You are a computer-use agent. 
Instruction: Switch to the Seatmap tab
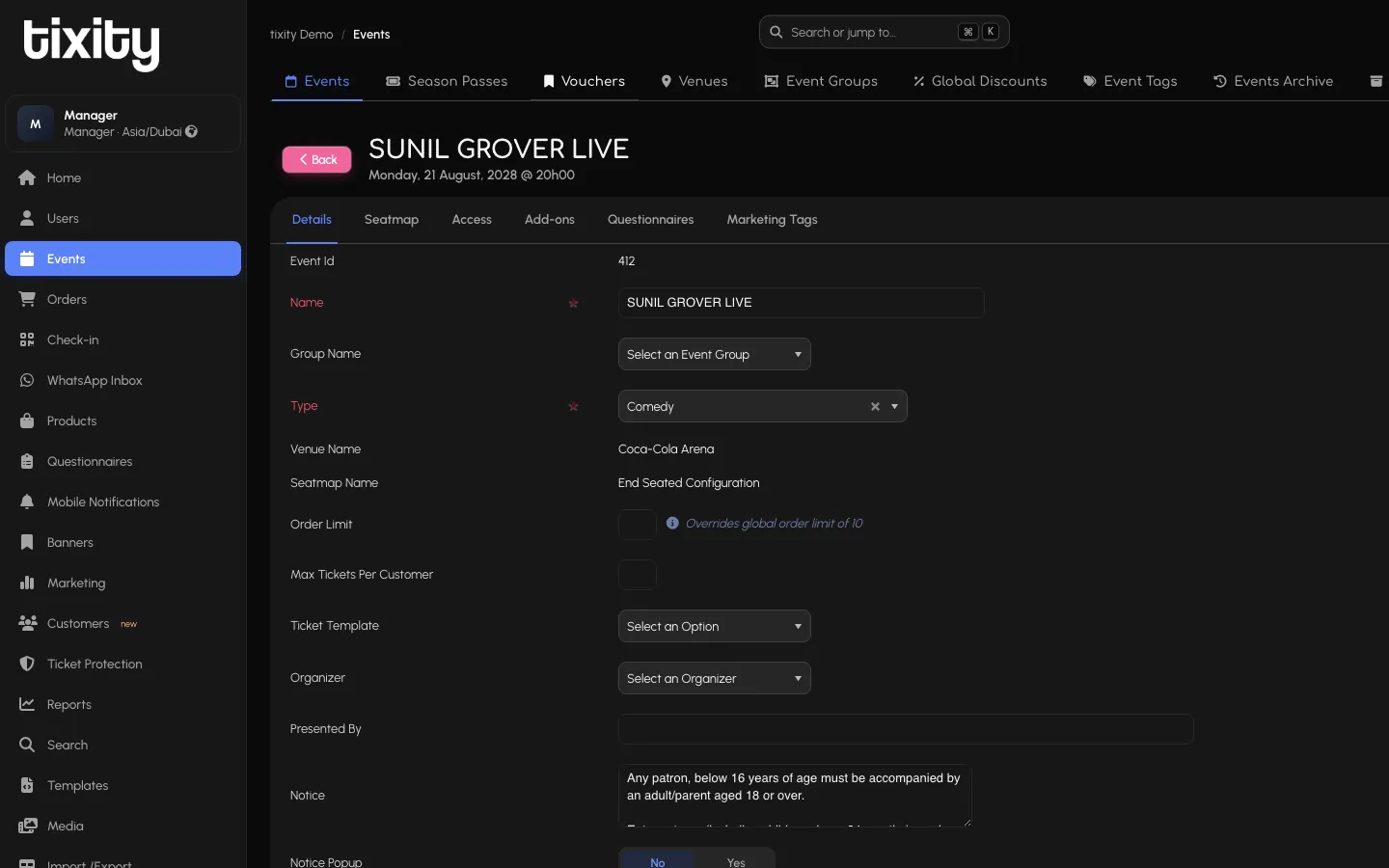point(392,220)
